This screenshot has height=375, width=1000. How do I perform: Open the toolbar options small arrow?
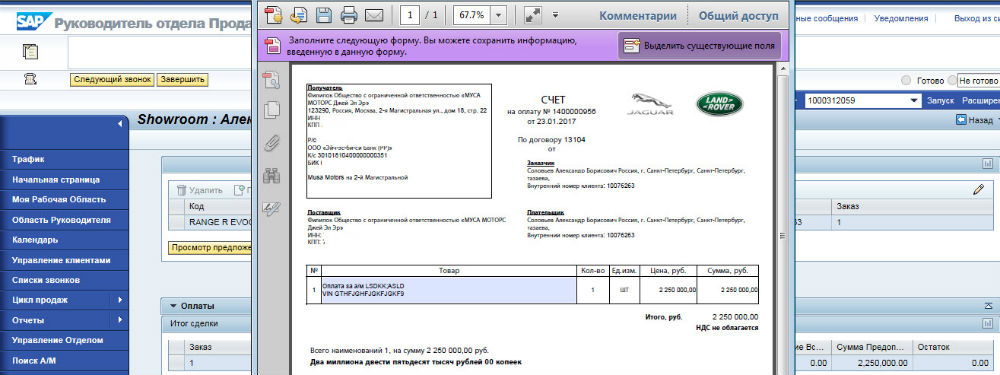[555, 15]
